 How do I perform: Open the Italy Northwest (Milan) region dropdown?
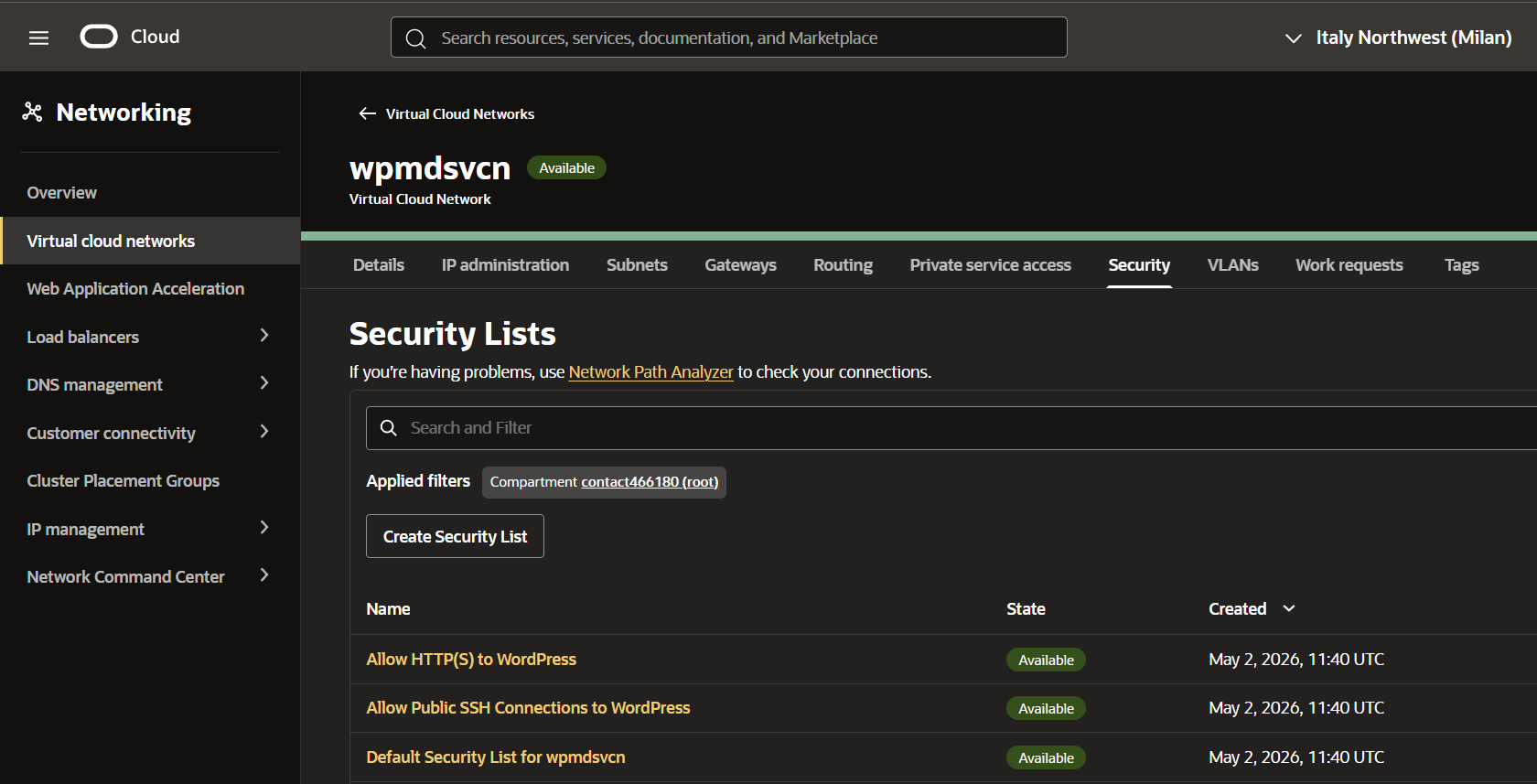tap(1398, 38)
